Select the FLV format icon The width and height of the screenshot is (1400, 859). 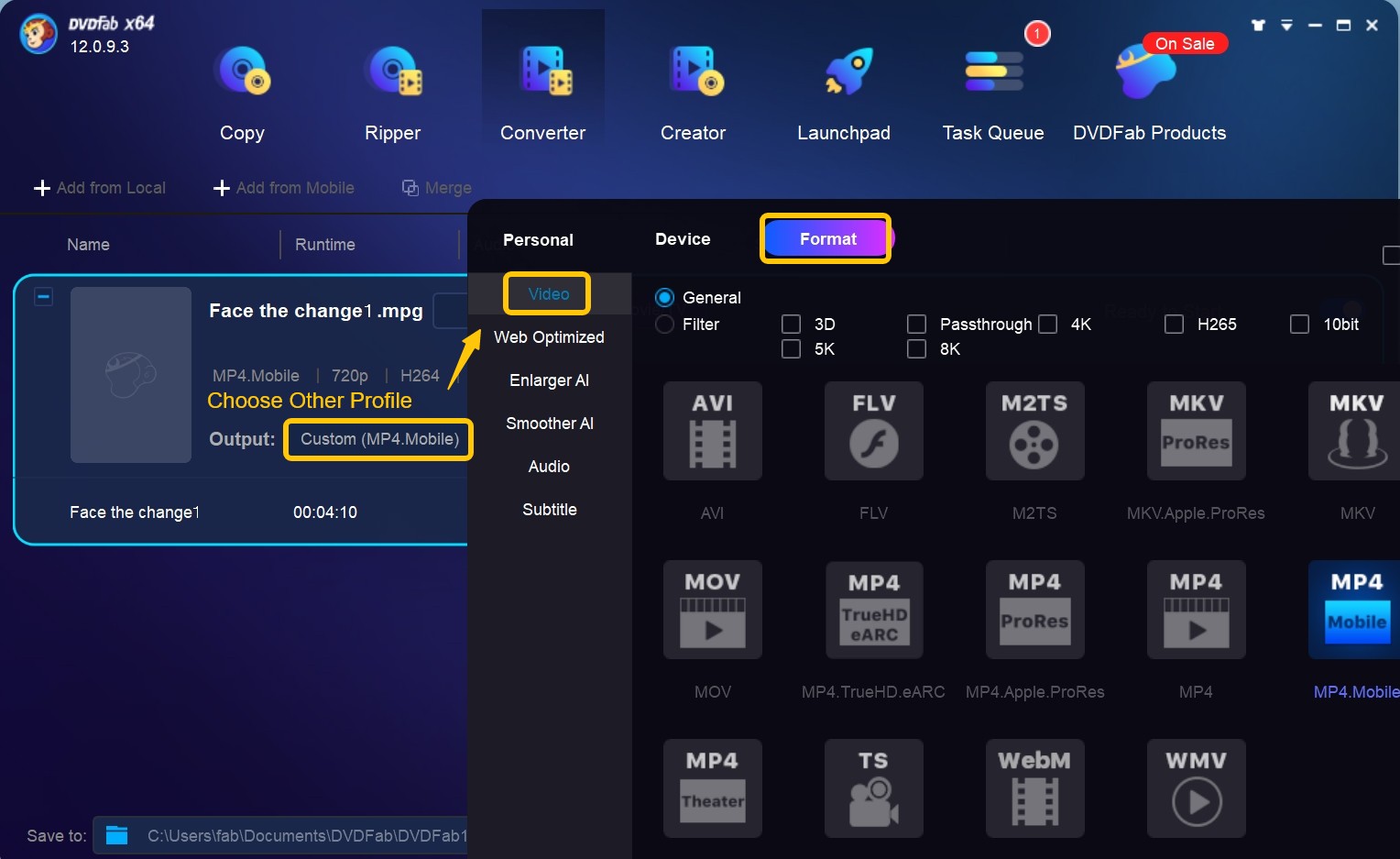pyautogui.click(x=873, y=431)
